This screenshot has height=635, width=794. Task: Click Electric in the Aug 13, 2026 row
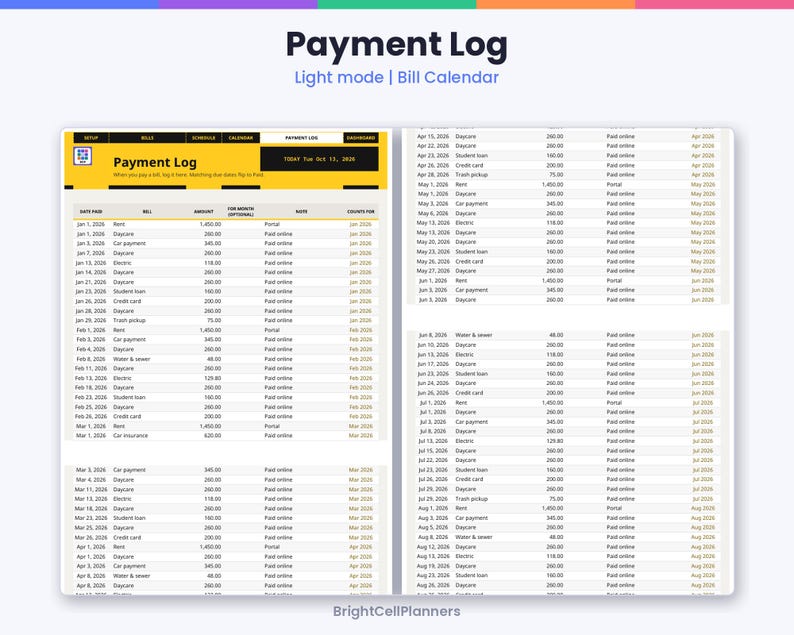464,557
